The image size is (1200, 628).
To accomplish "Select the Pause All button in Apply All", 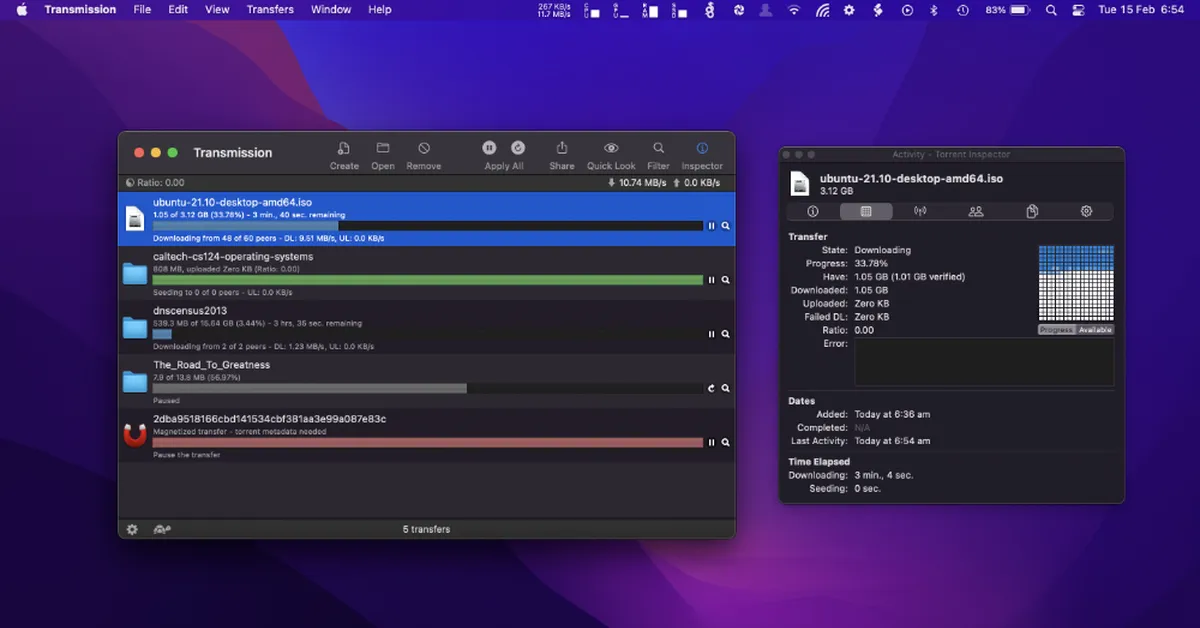I will pos(489,148).
